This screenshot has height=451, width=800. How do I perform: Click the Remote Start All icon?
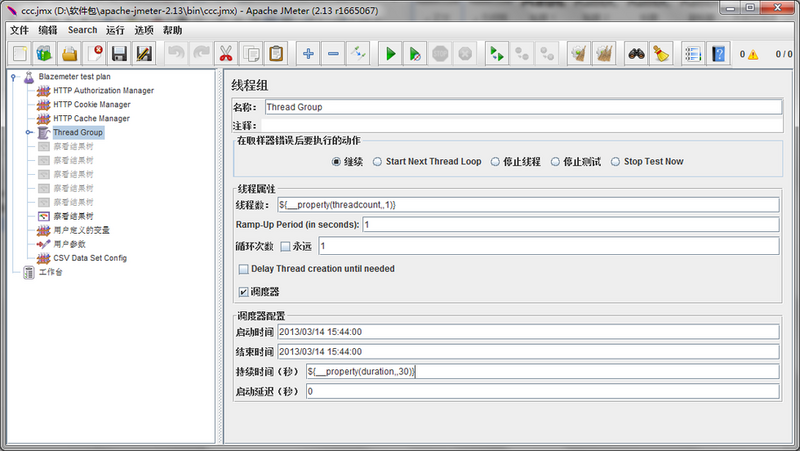497,54
